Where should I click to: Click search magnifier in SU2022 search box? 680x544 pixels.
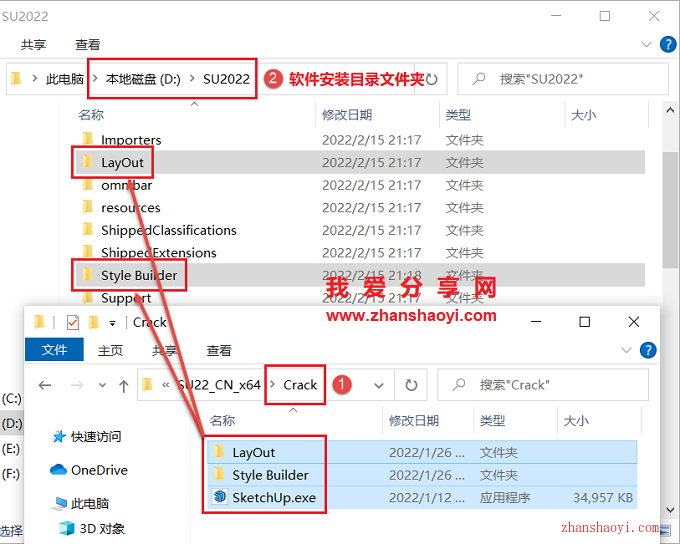coord(479,79)
